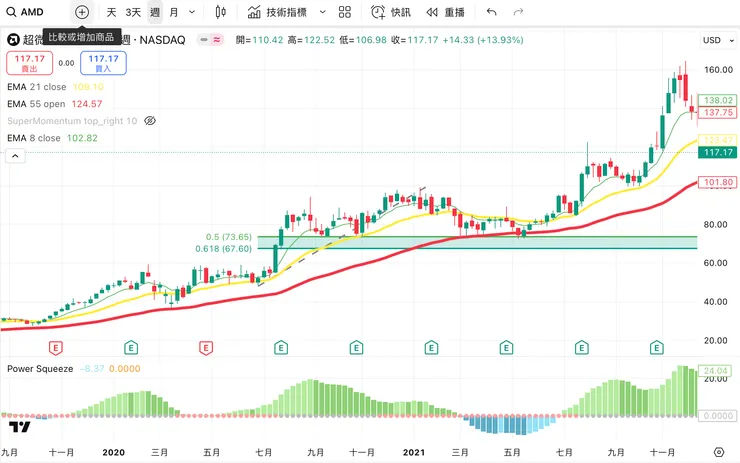Open the USD currency dropdown
Screen dimensions: 740x463
(718, 41)
